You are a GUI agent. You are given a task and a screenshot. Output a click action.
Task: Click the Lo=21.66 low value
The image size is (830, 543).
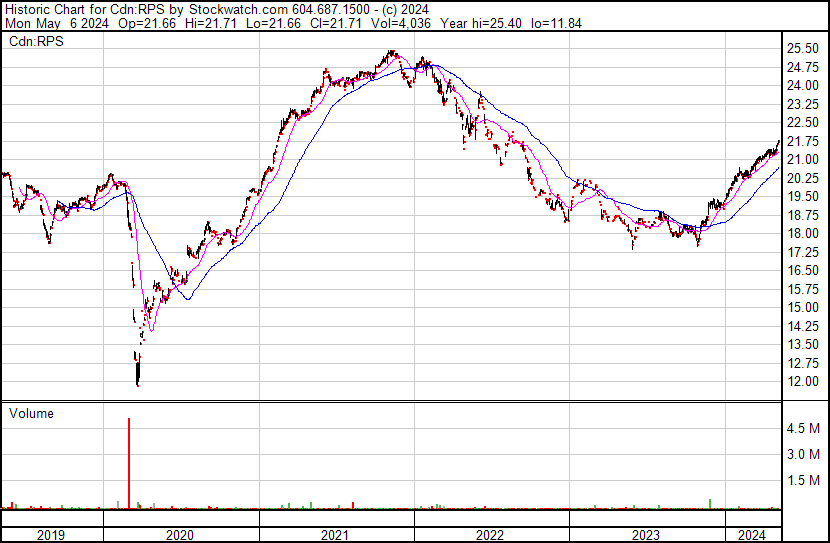click(272, 23)
